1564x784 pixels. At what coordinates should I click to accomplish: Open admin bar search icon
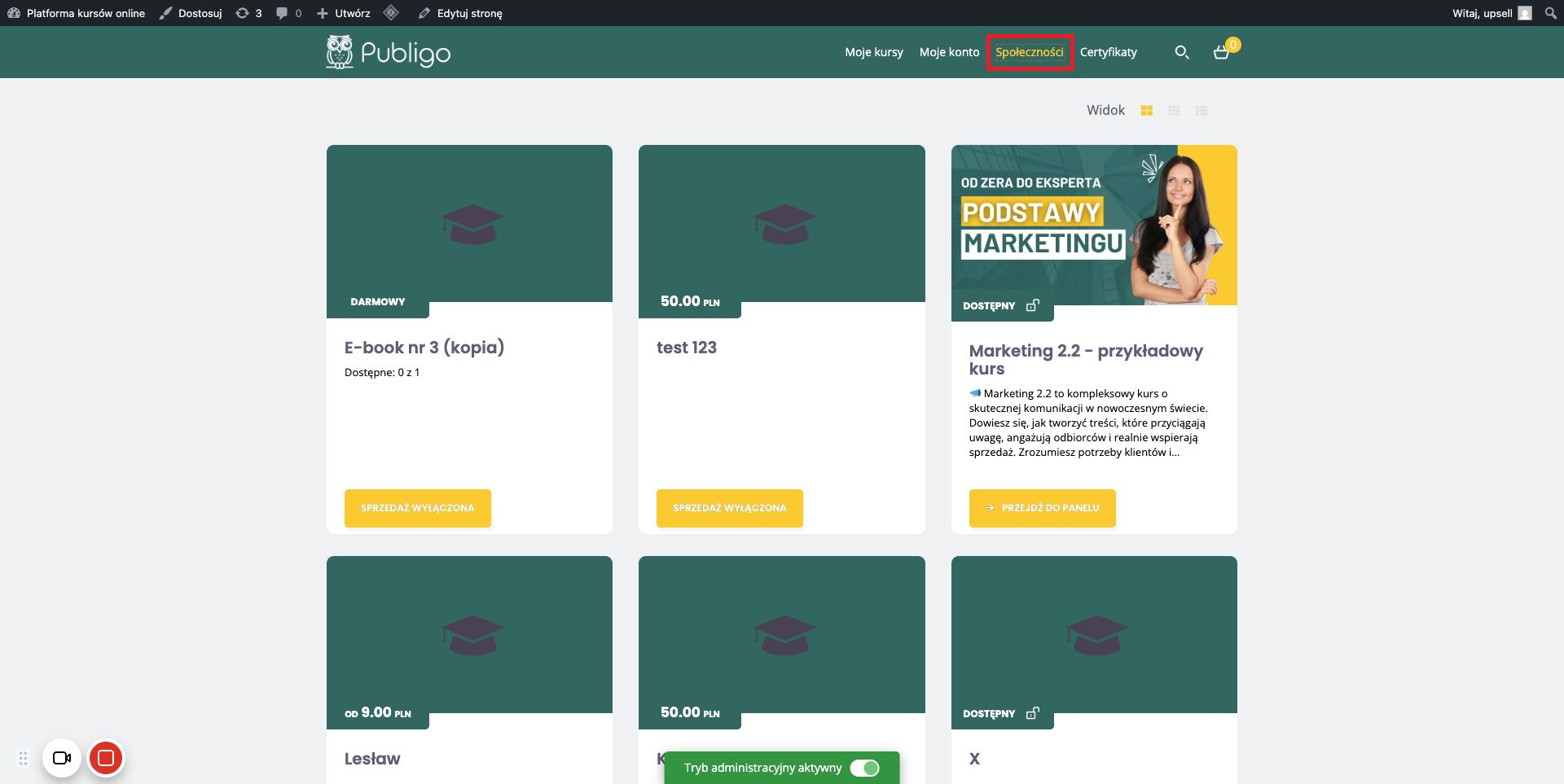pyautogui.click(x=1550, y=13)
